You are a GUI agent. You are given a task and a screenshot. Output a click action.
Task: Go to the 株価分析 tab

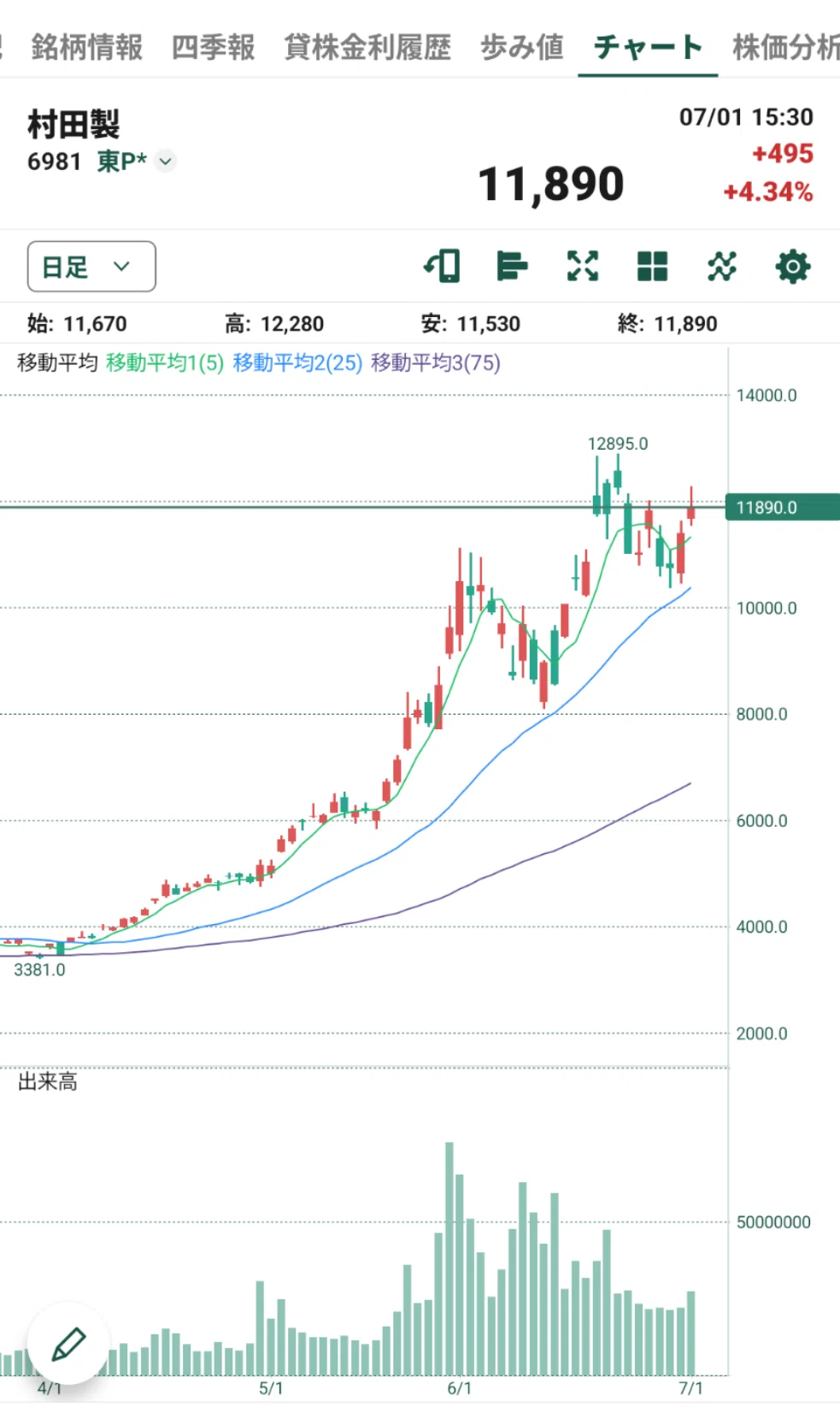[x=785, y=47]
